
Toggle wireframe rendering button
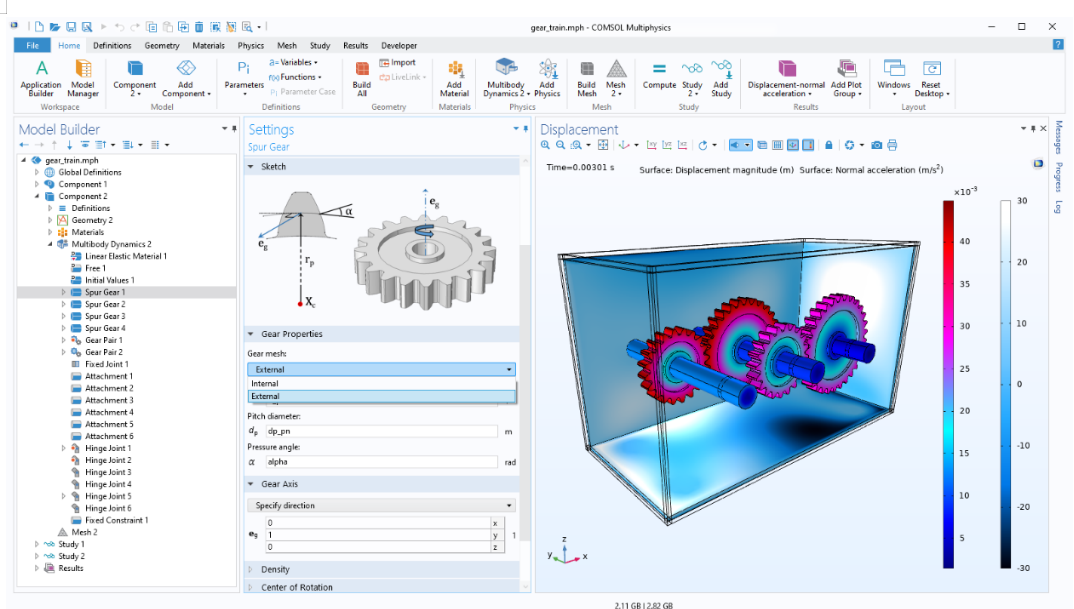777,145
